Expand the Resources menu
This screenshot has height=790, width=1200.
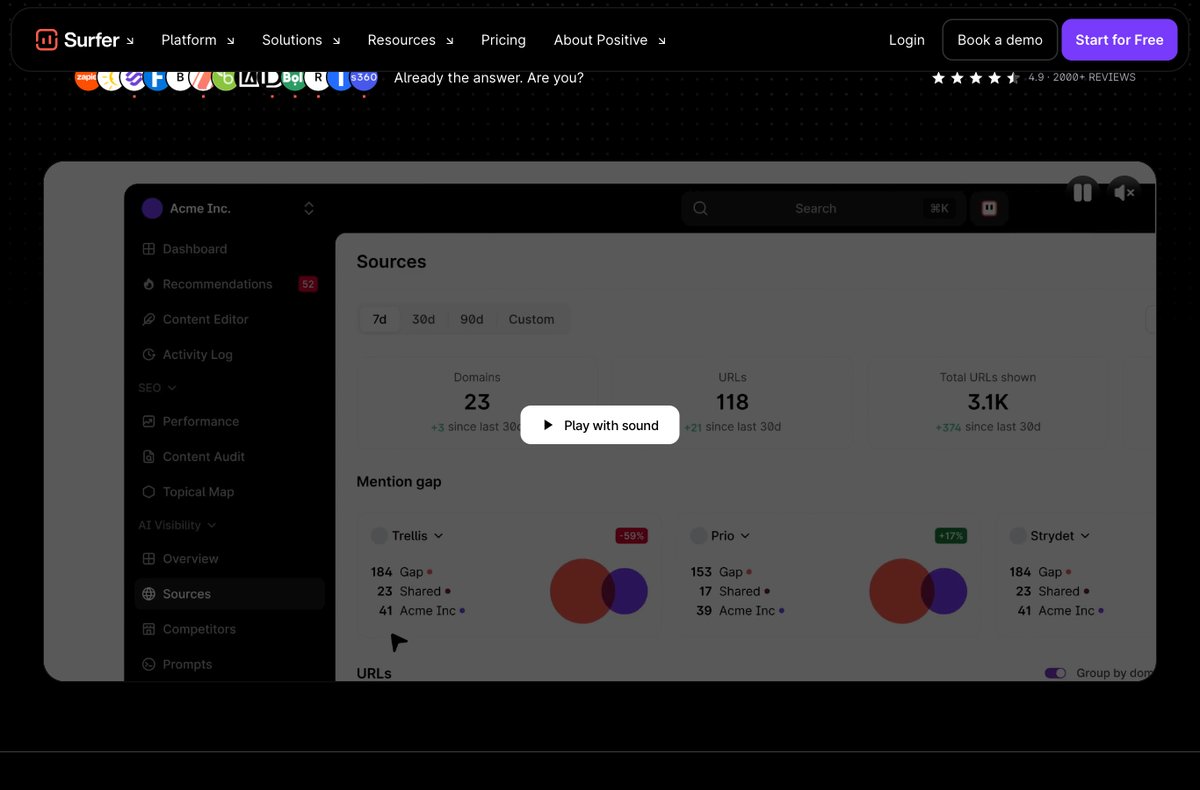click(x=410, y=40)
